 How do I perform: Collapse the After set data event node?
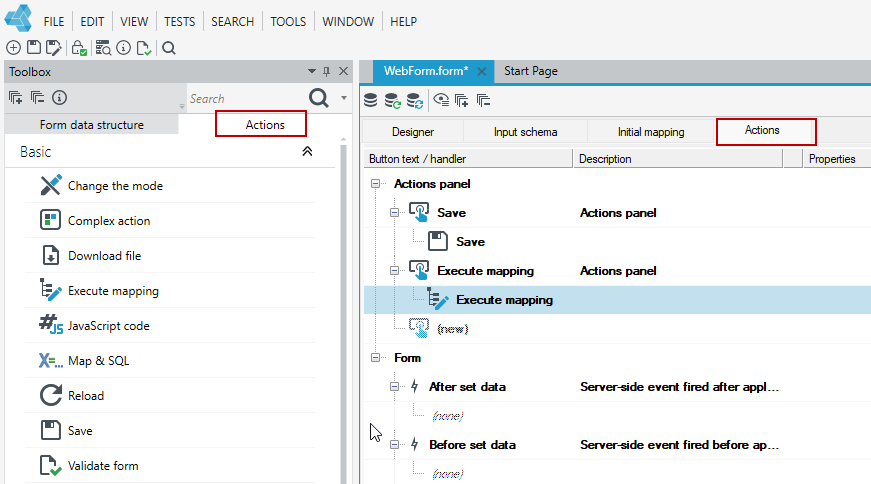(394, 387)
